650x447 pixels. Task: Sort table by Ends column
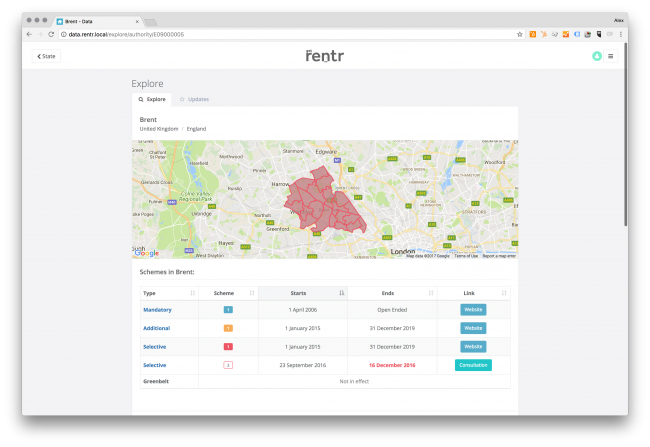click(392, 293)
